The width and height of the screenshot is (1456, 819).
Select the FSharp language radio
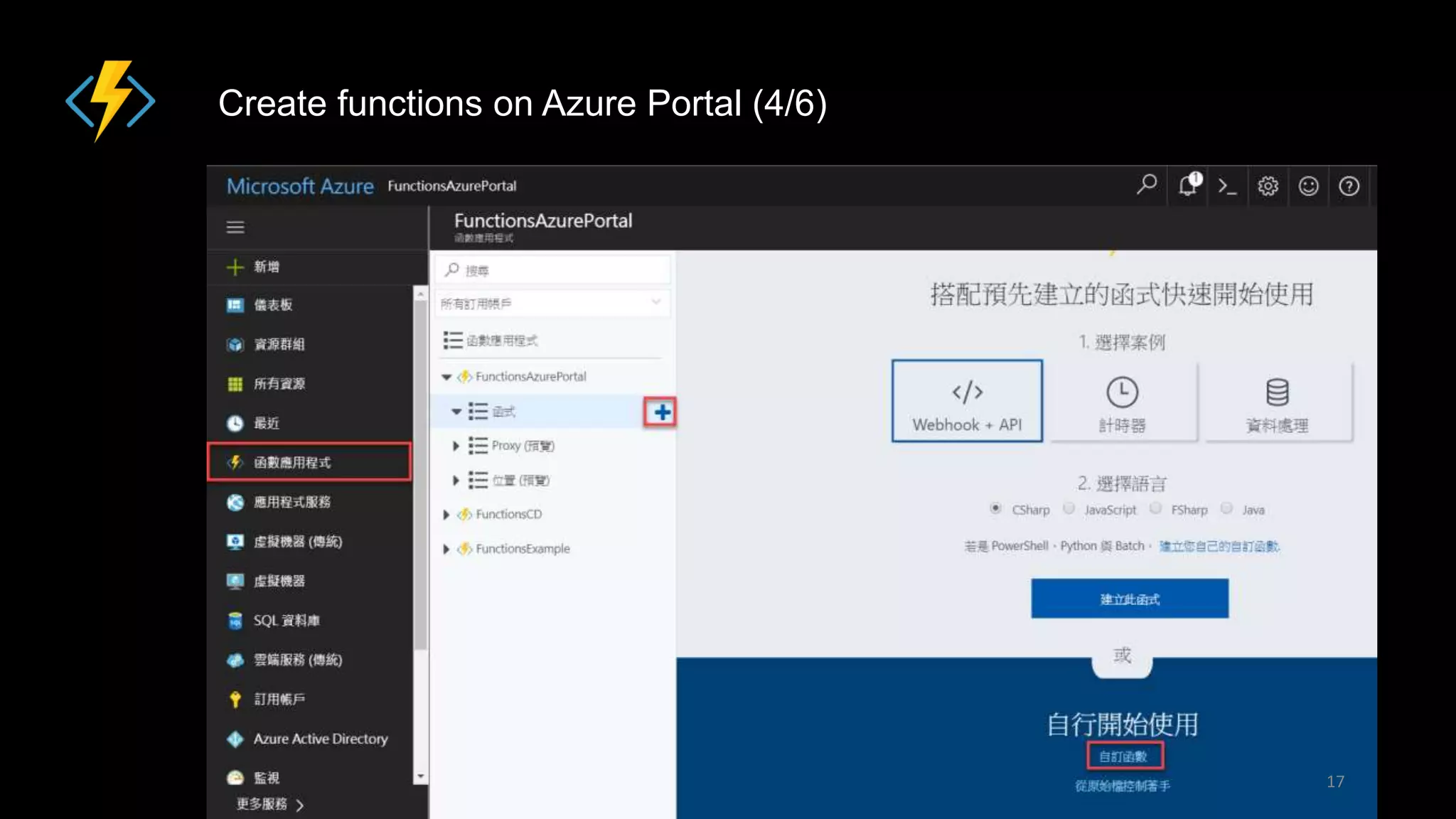[x=1155, y=508]
